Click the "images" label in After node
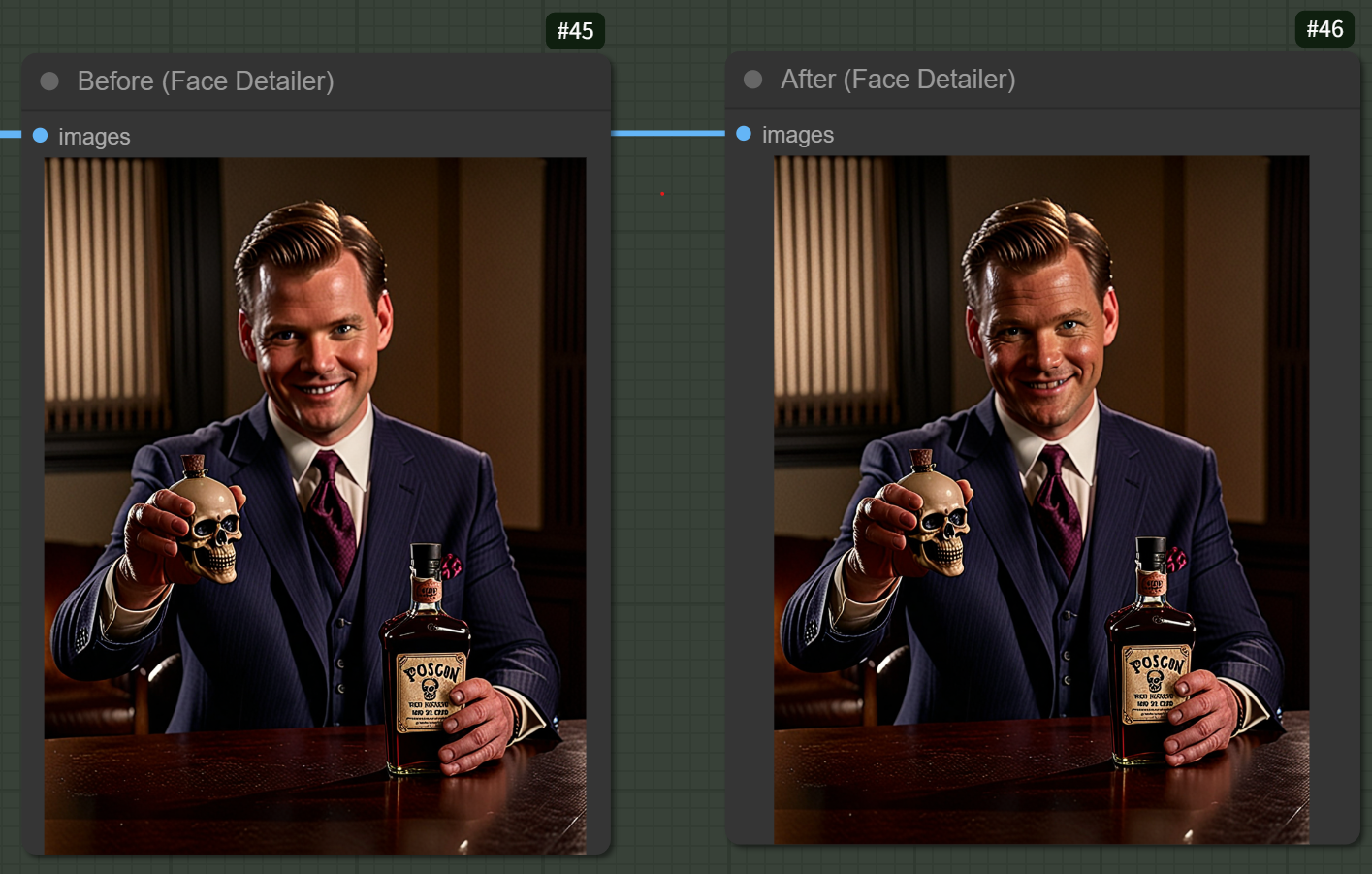1372x874 pixels. 798,135
